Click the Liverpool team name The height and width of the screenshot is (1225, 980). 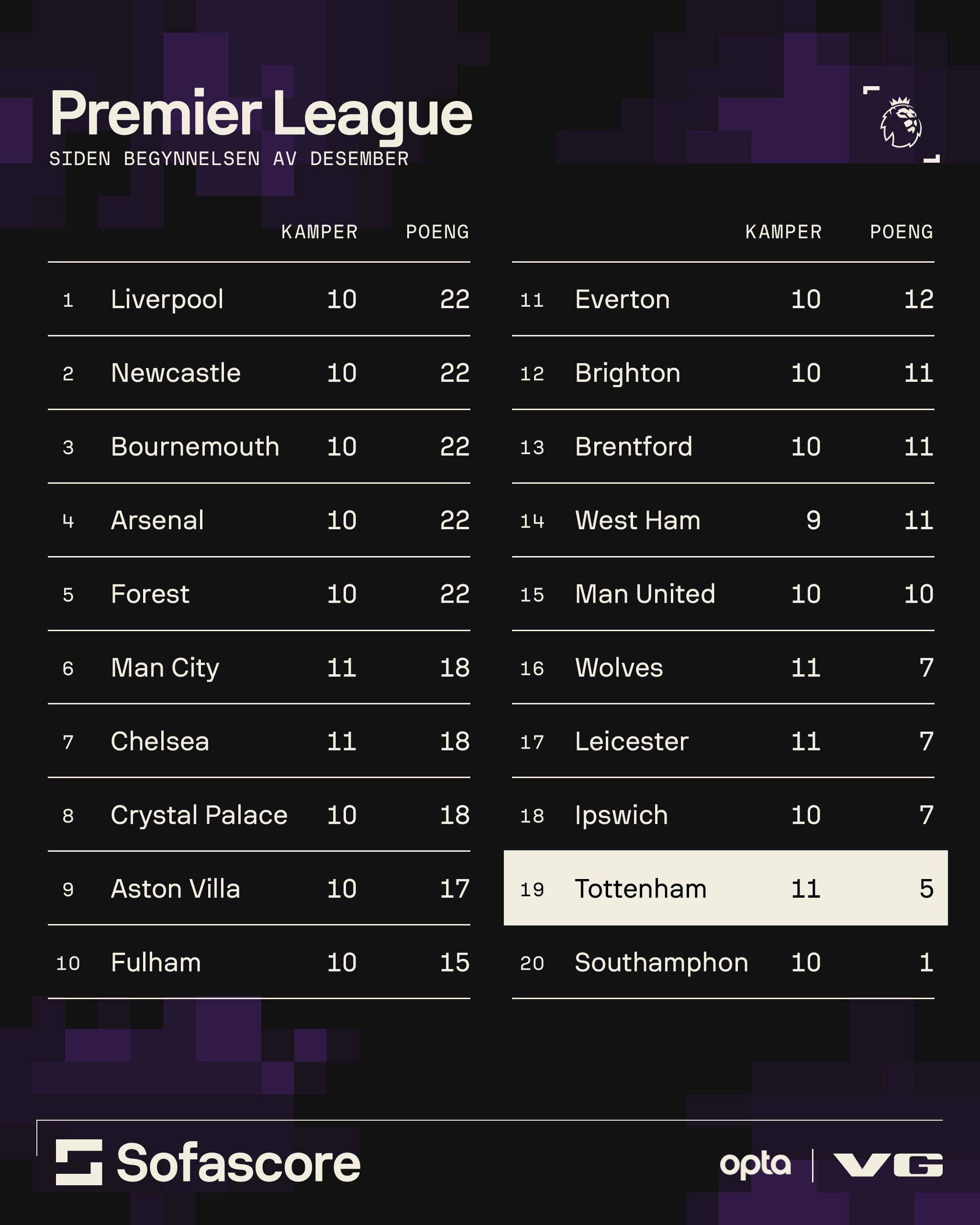167,299
